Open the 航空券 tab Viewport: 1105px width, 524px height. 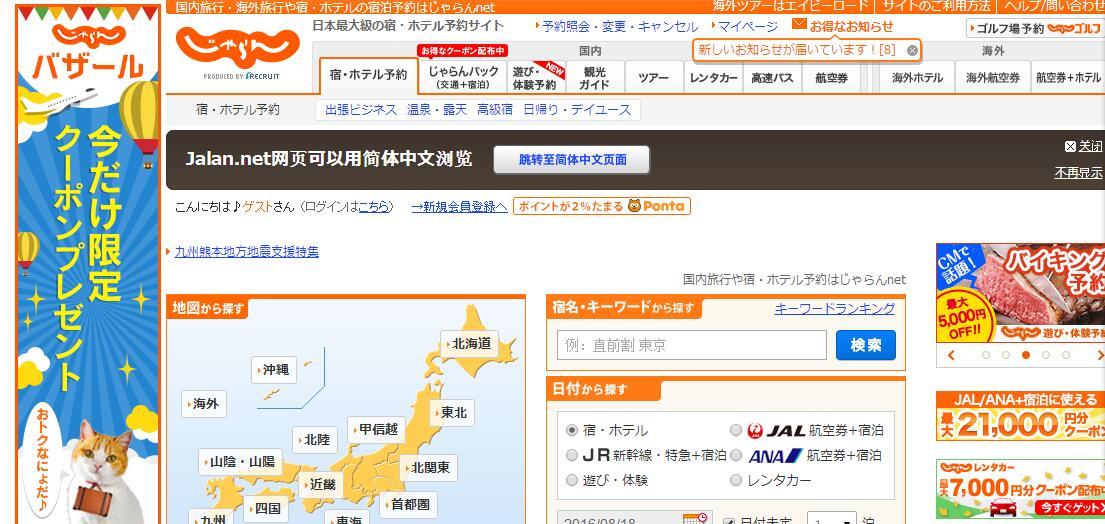pyautogui.click(x=832, y=77)
